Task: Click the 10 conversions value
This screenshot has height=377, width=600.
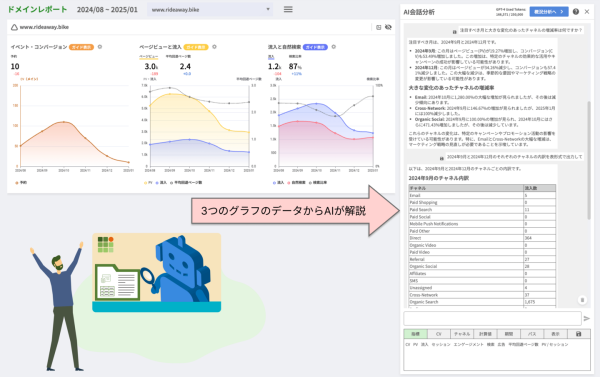Action: point(15,67)
